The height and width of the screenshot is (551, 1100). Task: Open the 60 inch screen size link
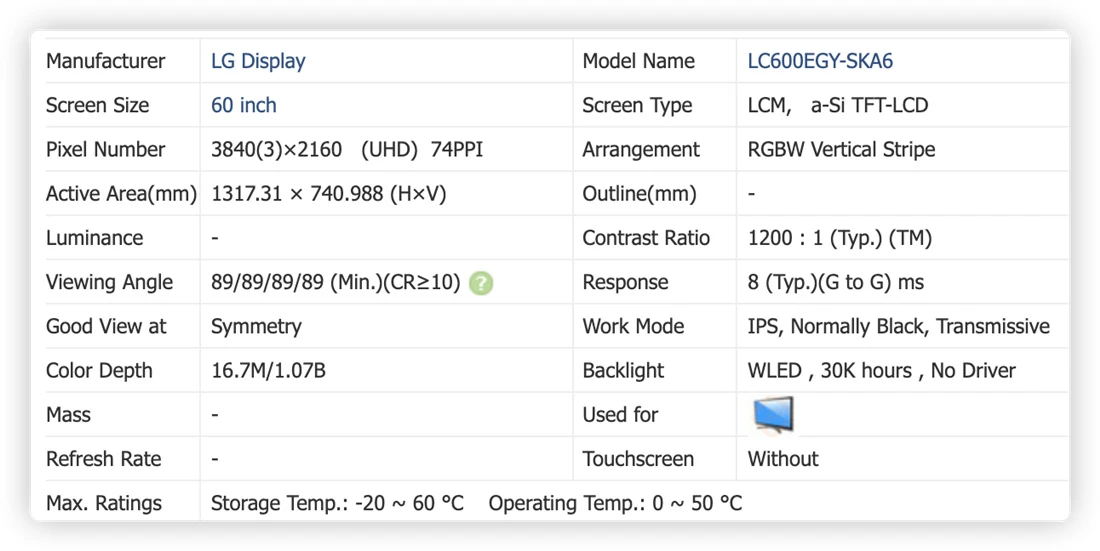click(x=243, y=105)
